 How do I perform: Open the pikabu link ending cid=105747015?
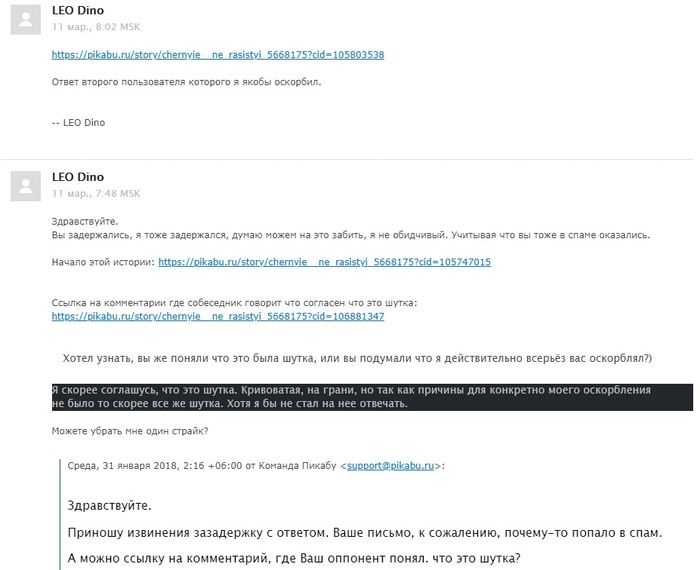pos(325,262)
